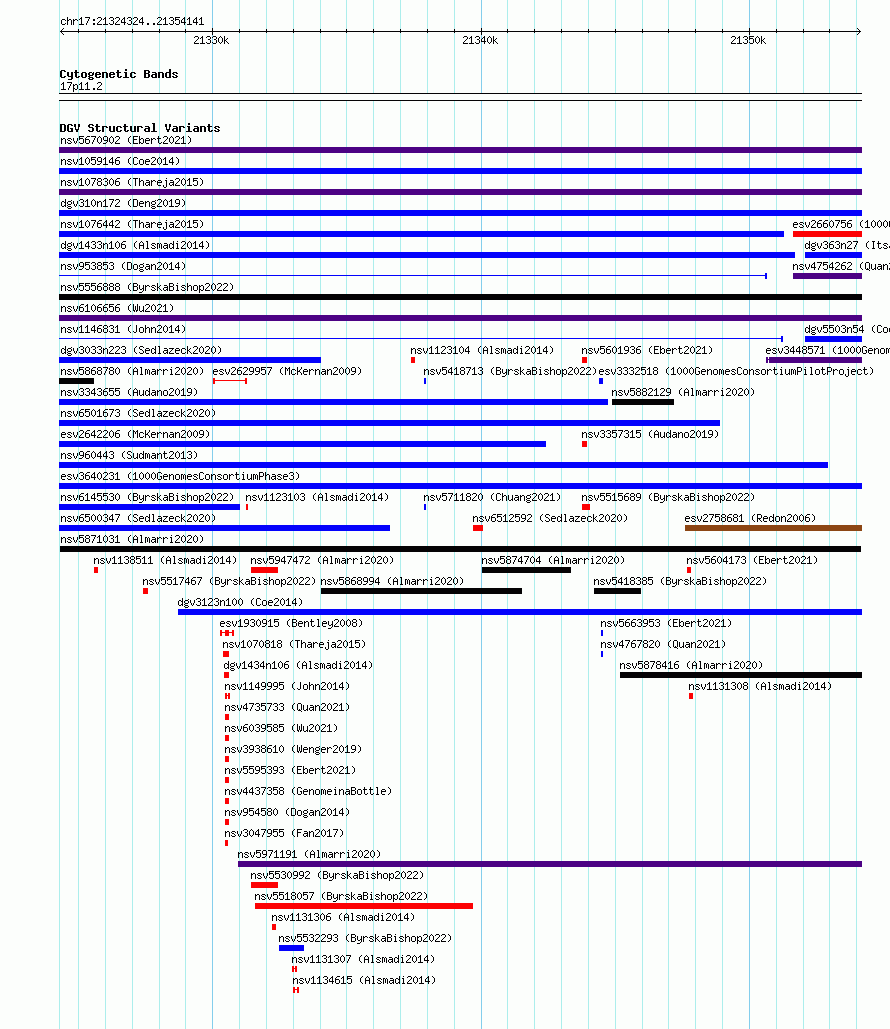
Task: Click esv3640231 (1000GenomesConsortiumPhase3) label
Action: [x=180, y=476]
